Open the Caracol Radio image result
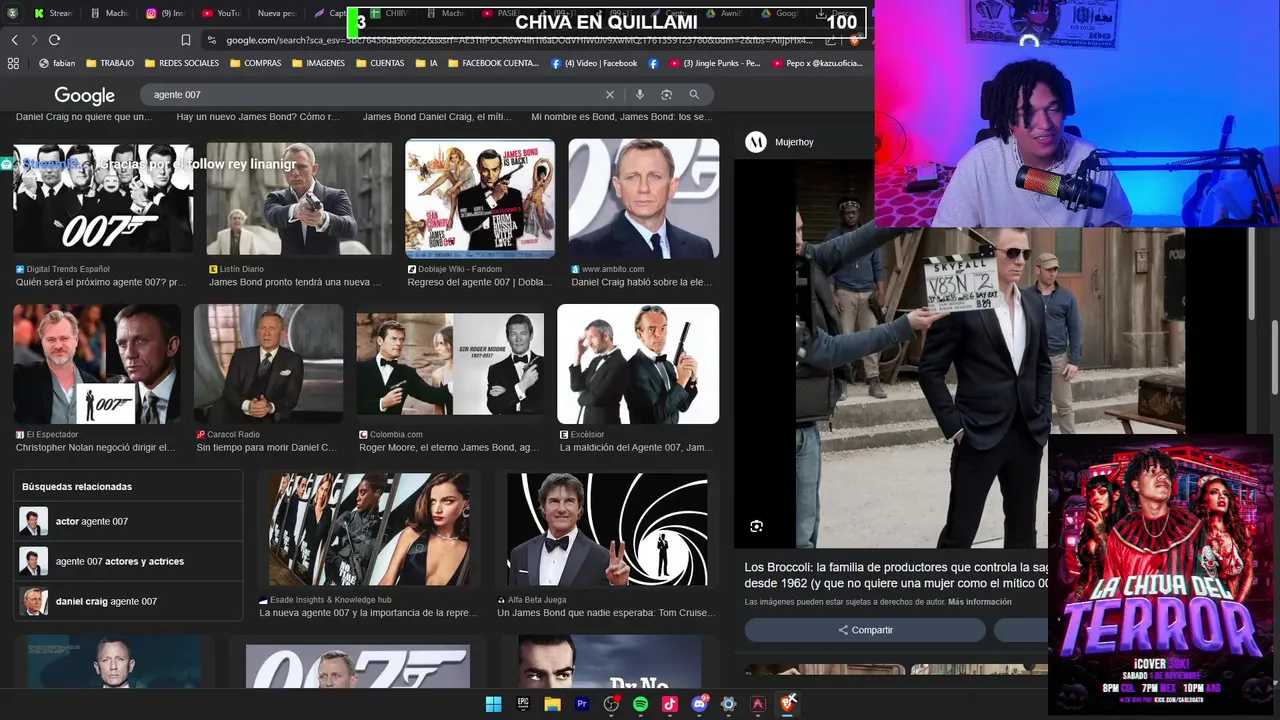 pyautogui.click(x=268, y=364)
